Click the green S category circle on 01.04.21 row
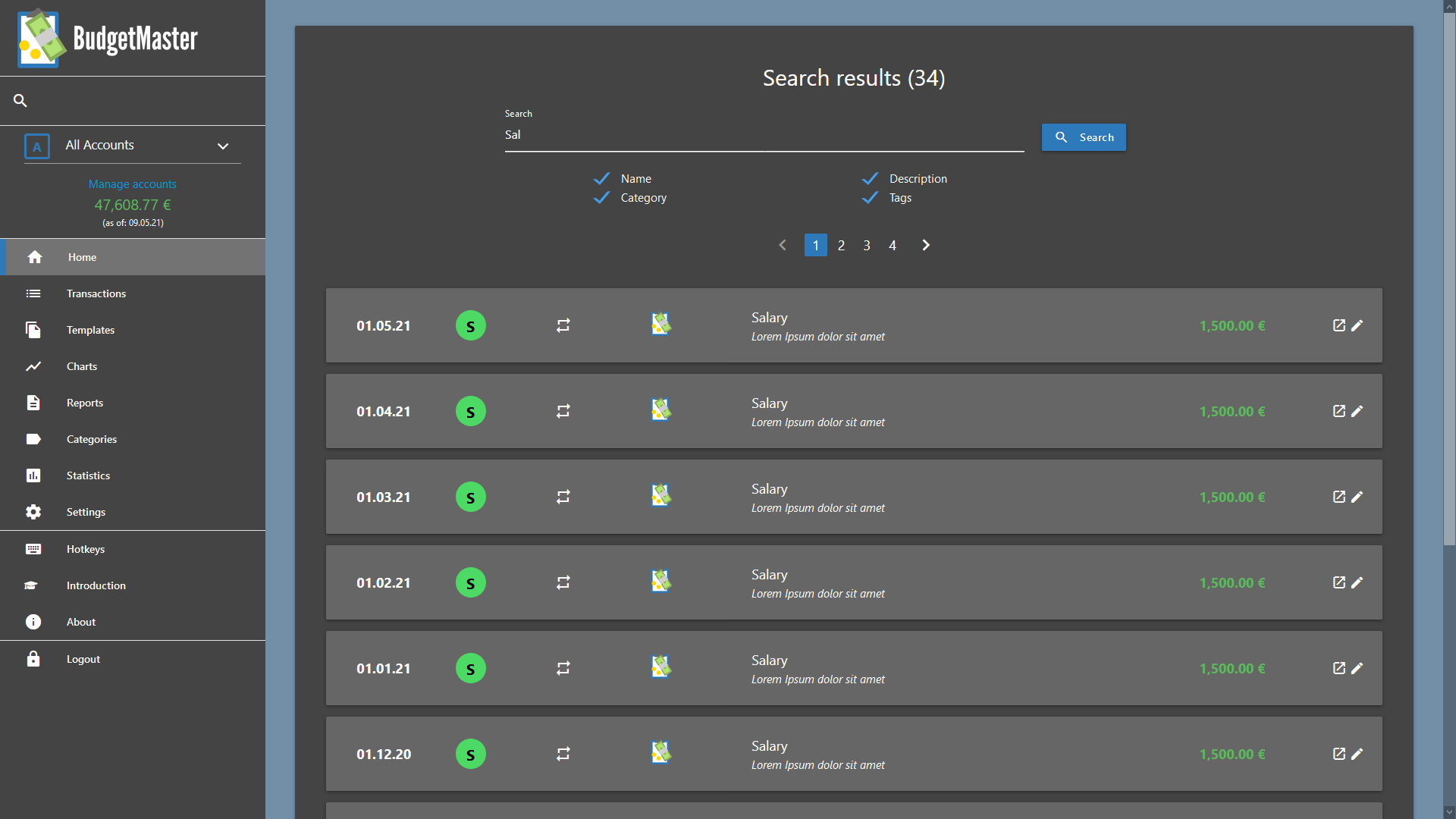The height and width of the screenshot is (819, 1456). pos(471,411)
